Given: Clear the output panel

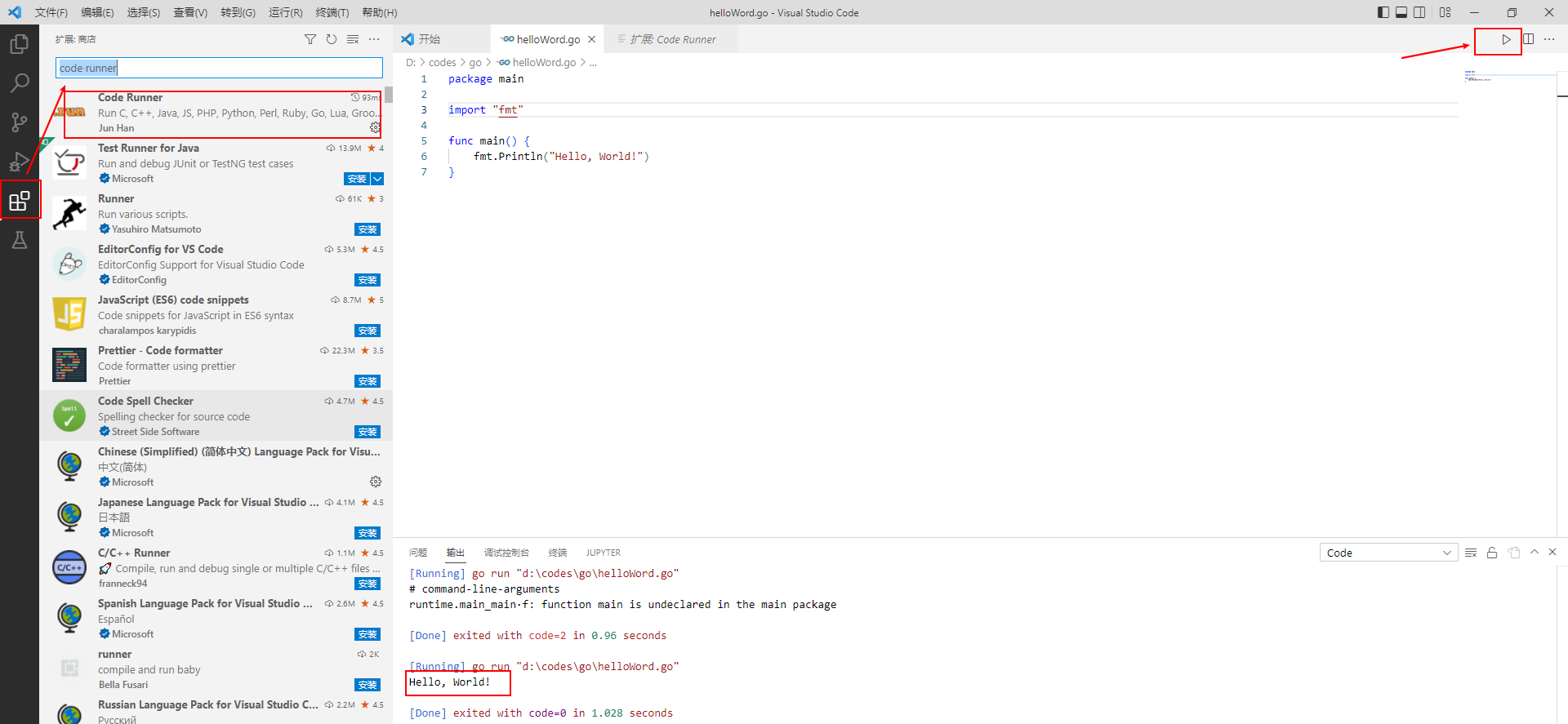Looking at the screenshot, I should [x=1471, y=553].
